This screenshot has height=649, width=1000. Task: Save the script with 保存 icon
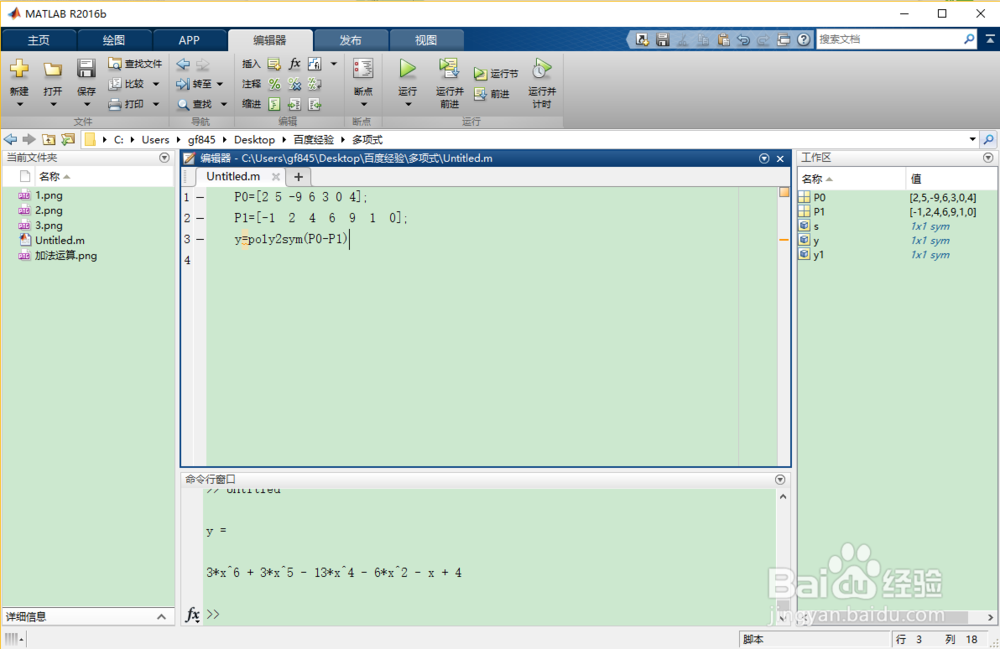(86, 68)
